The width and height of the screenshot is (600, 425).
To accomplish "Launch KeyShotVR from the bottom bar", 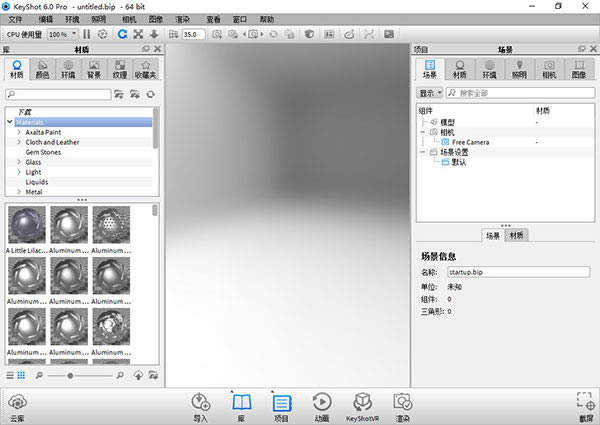I will tap(362, 407).
